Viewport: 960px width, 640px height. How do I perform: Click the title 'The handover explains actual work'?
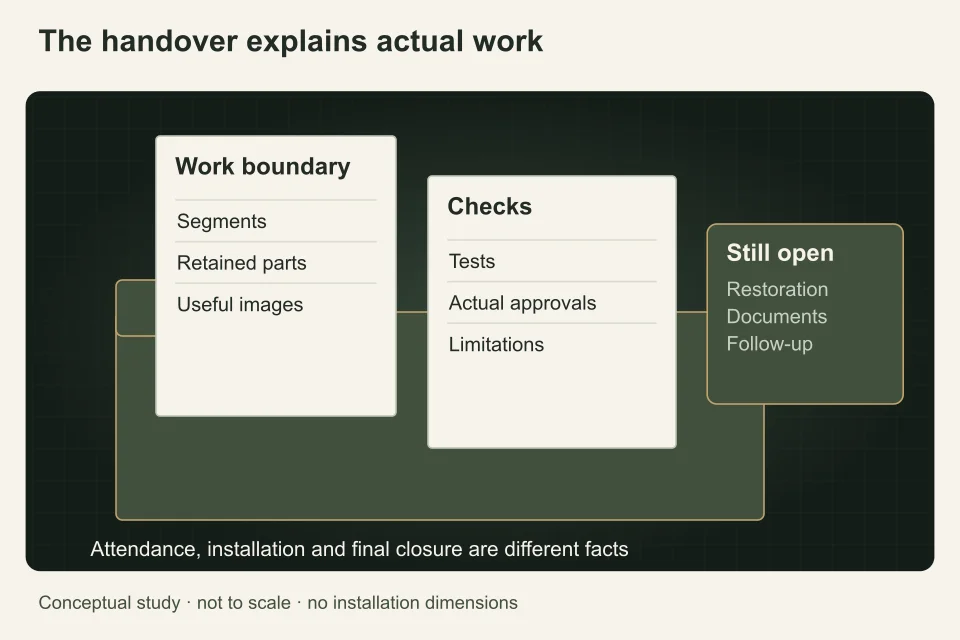click(x=291, y=42)
